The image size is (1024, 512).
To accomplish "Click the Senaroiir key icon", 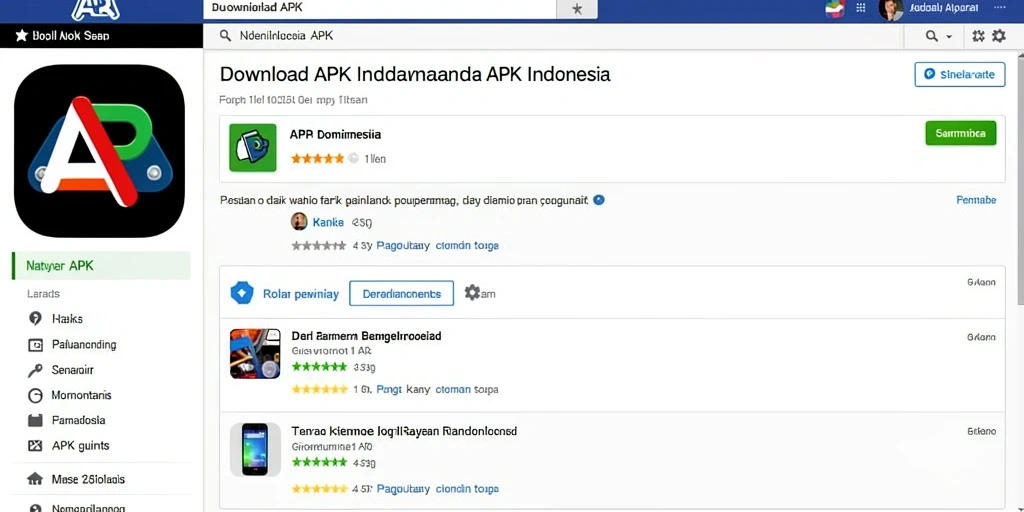I will pos(35,370).
